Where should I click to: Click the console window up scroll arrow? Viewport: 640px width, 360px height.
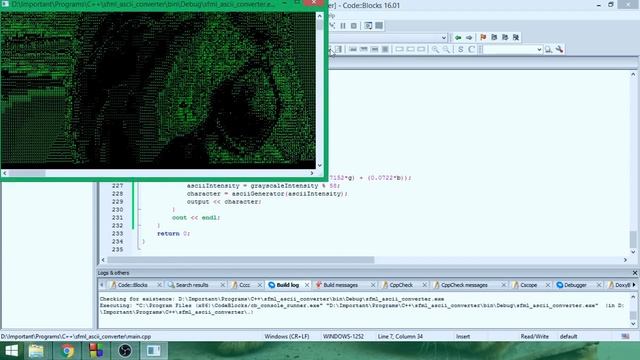tap(320, 16)
